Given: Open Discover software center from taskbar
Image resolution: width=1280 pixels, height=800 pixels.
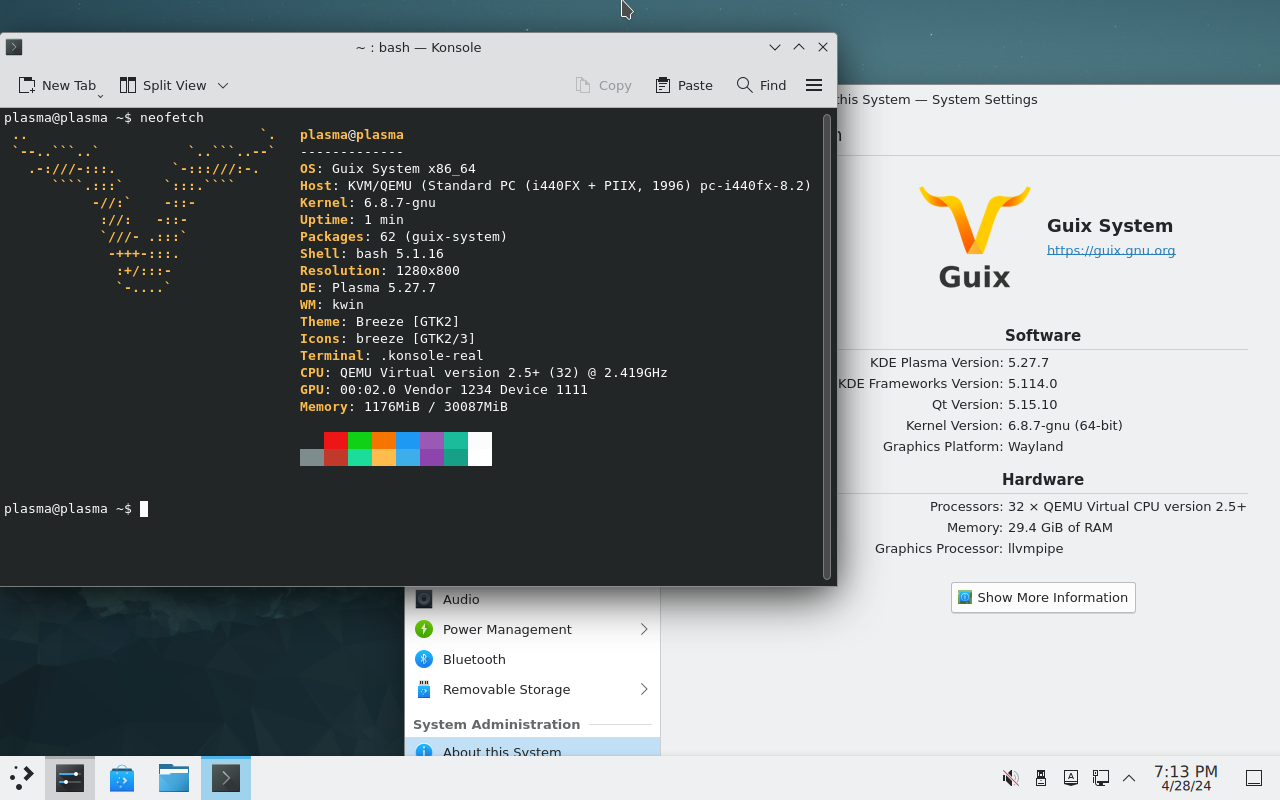Looking at the screenshot, I should coord(122,778).
